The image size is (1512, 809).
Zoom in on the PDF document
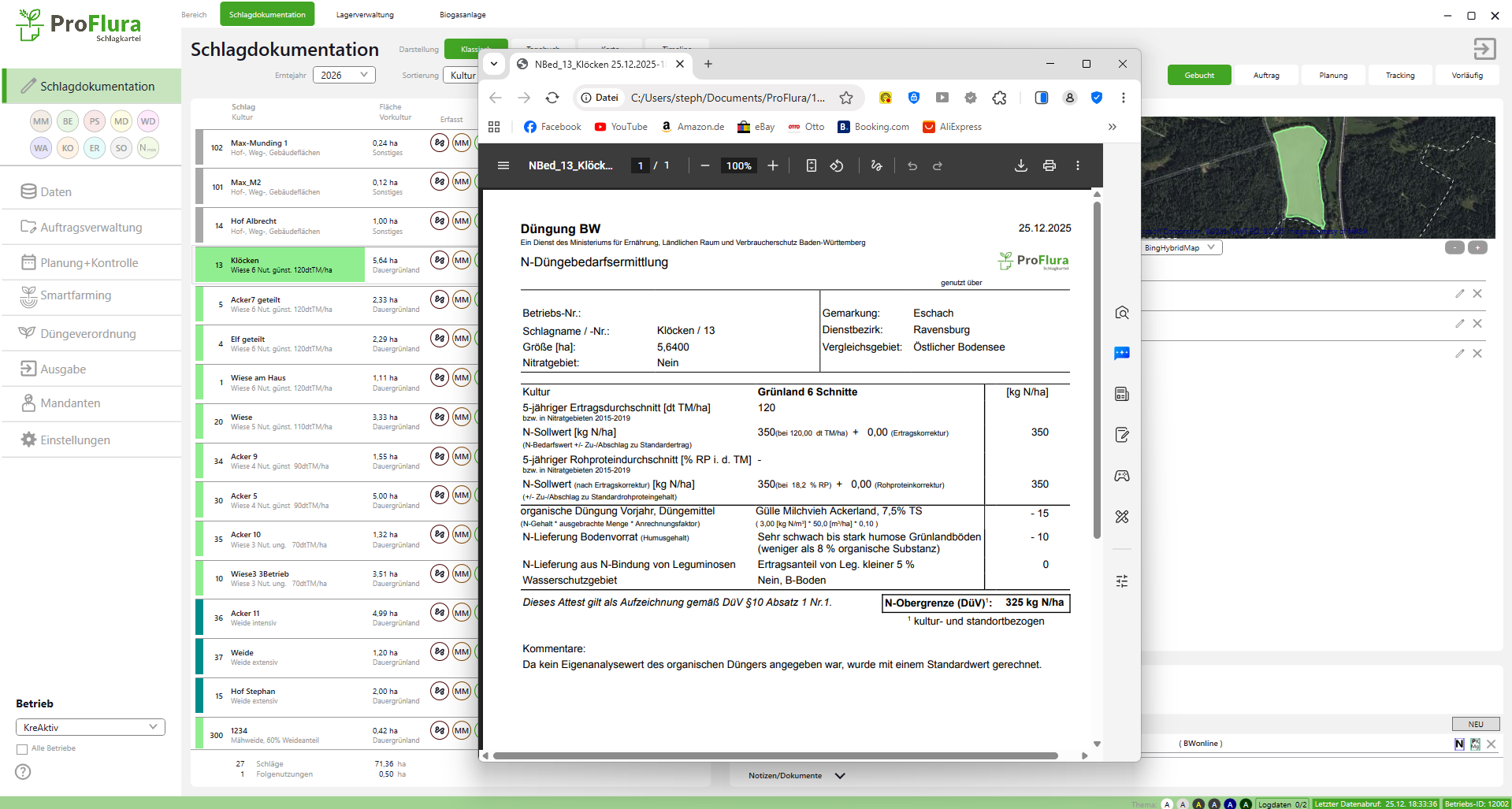773,165
